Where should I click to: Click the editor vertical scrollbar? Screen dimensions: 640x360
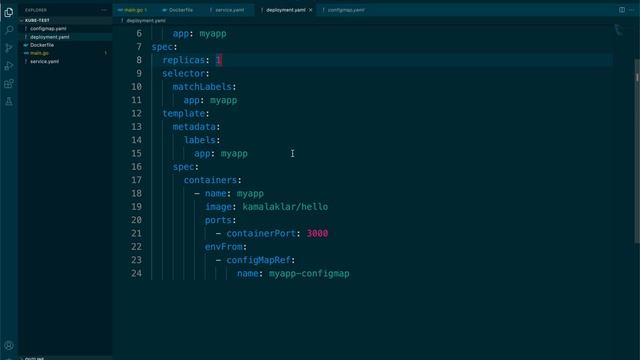(x=637, y=151)
